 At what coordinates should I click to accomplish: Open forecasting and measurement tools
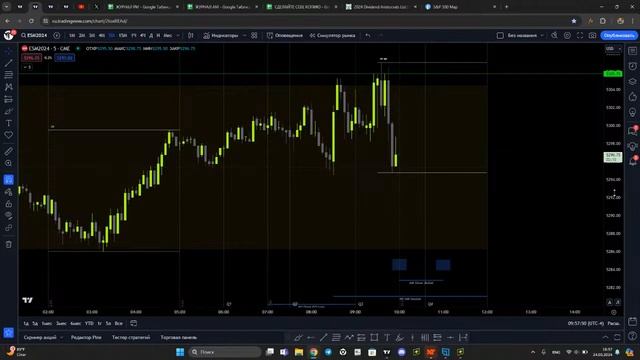pyautogui.click(x=9, y=99)
